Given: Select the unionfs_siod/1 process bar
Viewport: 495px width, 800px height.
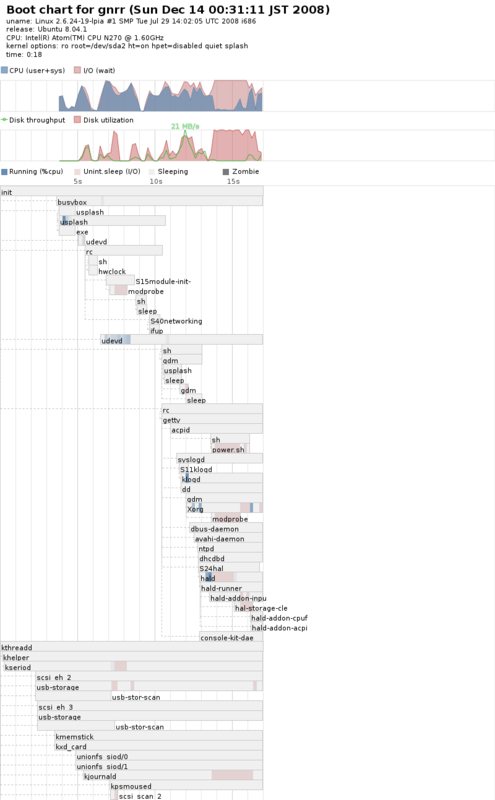Looking at the screenshot, I should click(x=169, y=766).
